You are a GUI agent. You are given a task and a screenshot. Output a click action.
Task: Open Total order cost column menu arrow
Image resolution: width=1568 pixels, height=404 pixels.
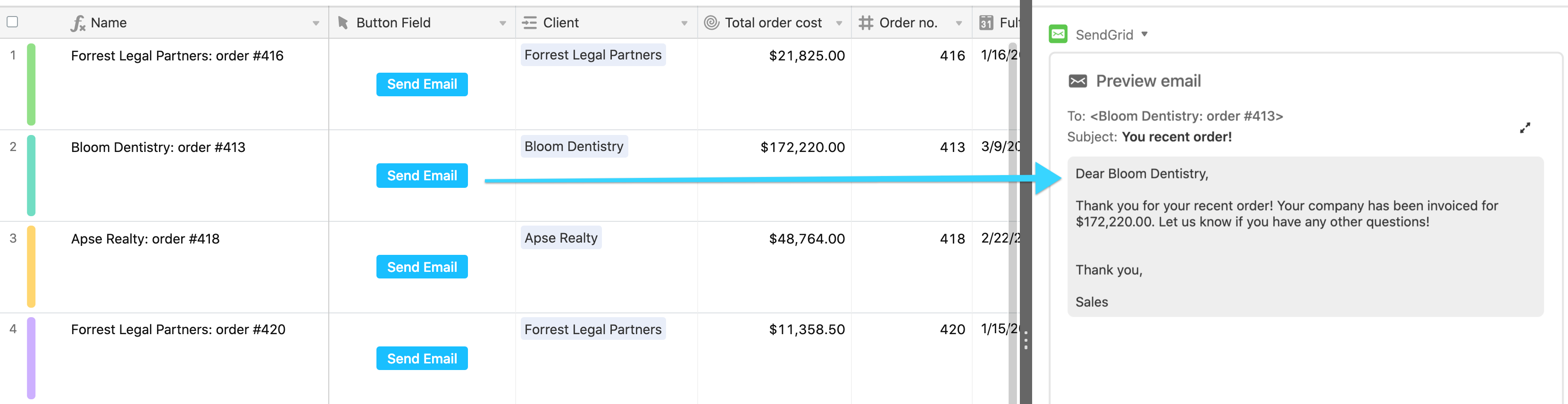tap(839, 24)
